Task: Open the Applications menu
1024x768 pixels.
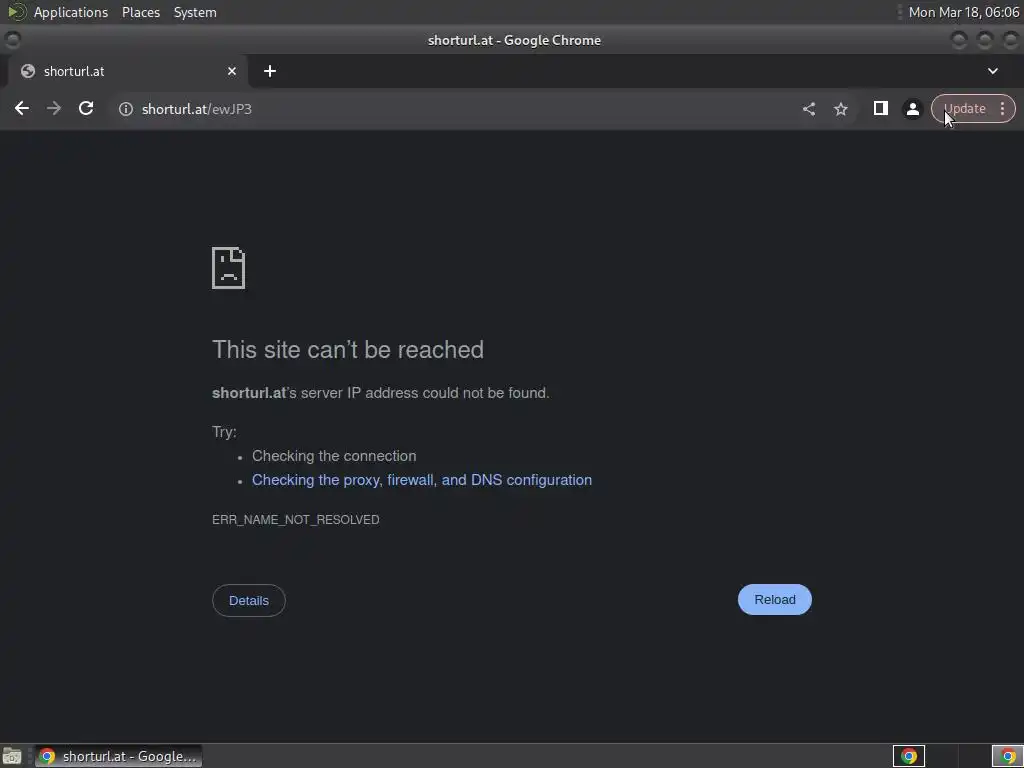Action: 71,12
